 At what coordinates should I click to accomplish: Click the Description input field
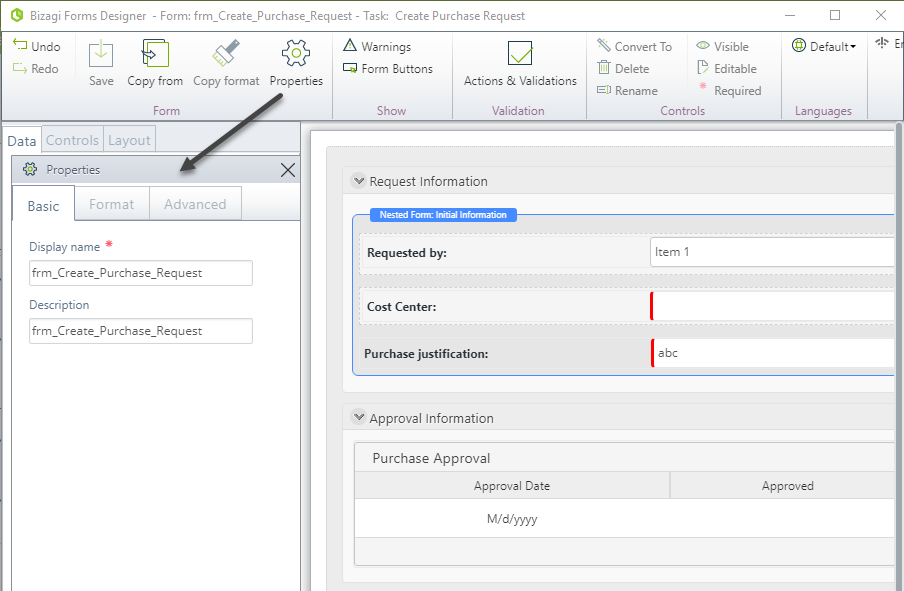click(141, 331)
